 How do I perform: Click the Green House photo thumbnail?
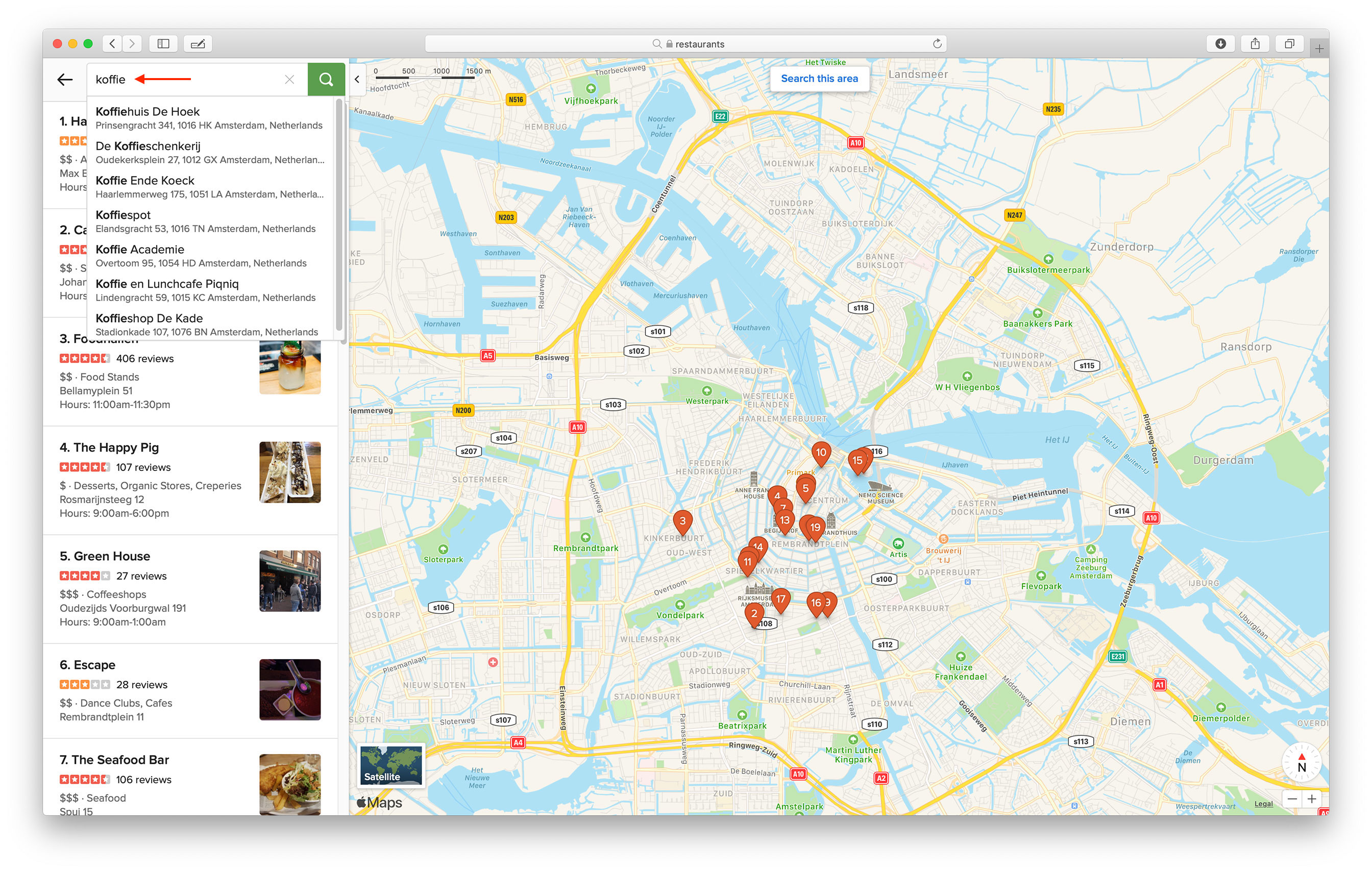pos(290,581)
